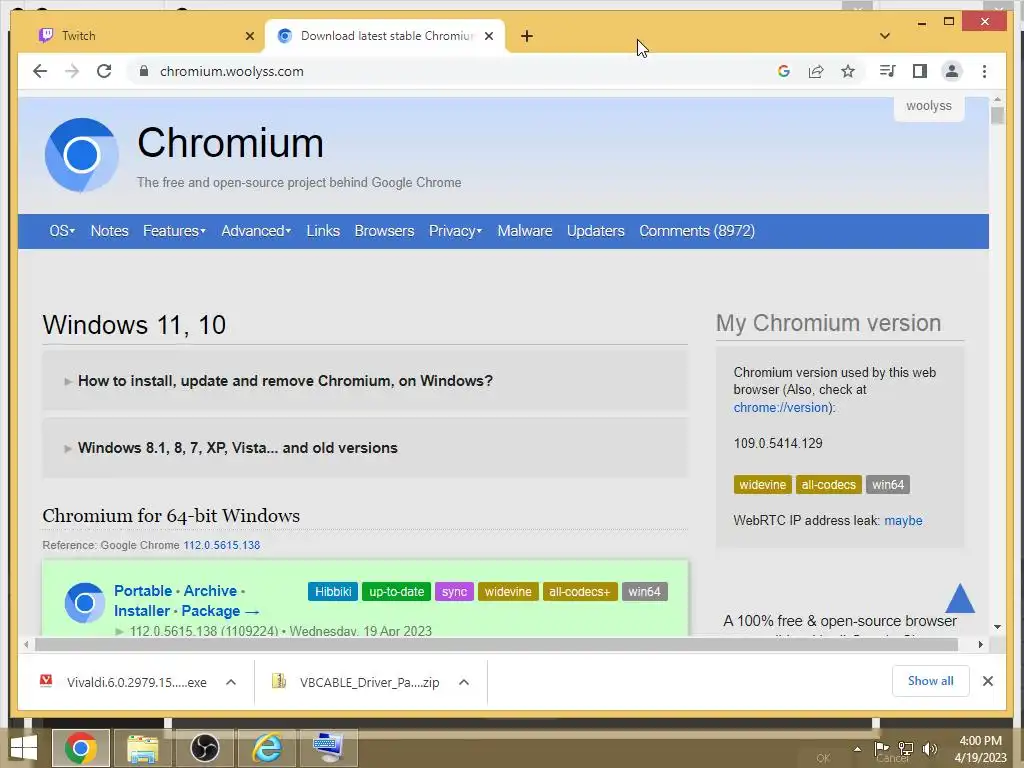The height and width of the screenshot is (768, 1024).
Task: Reload the page with the refresh icon
Action: tap(104, 71)
